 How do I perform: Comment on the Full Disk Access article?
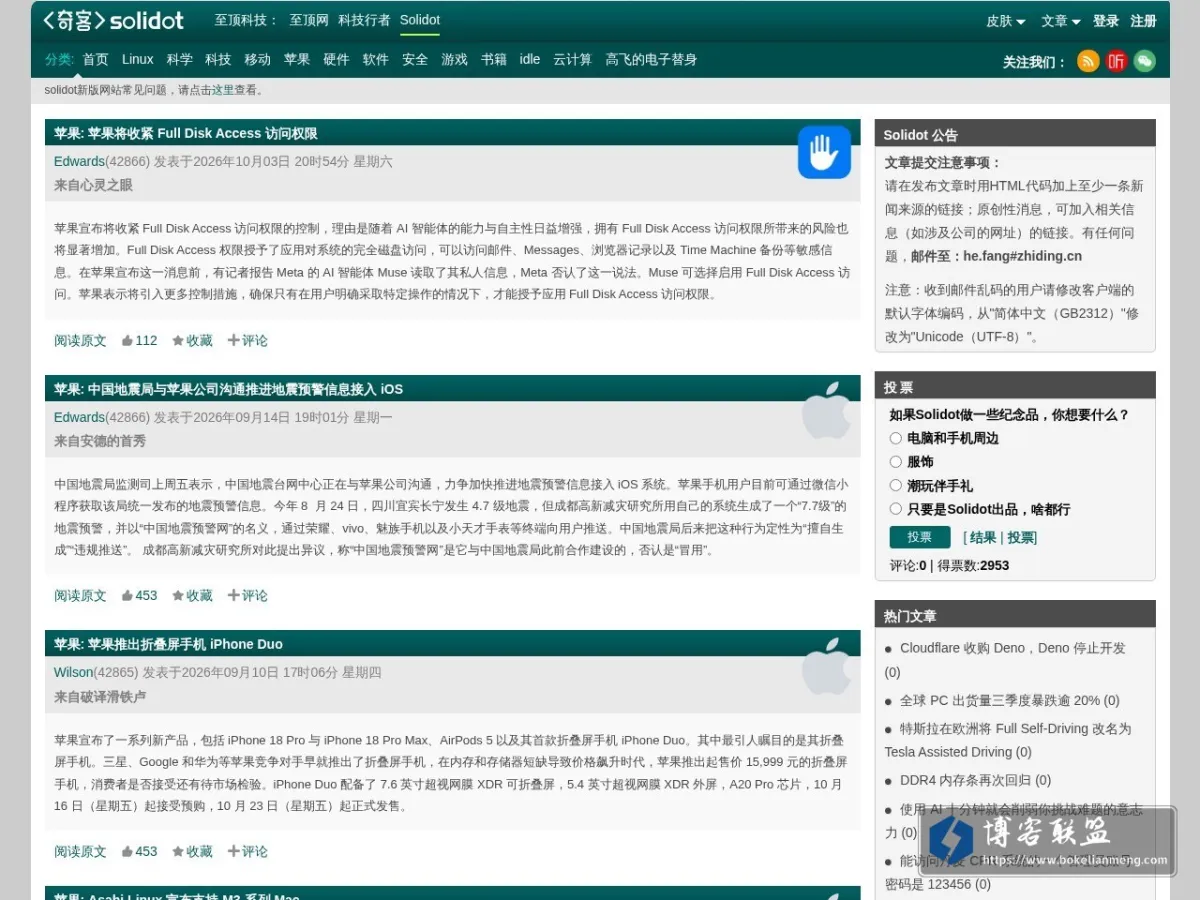coord(248,340)
